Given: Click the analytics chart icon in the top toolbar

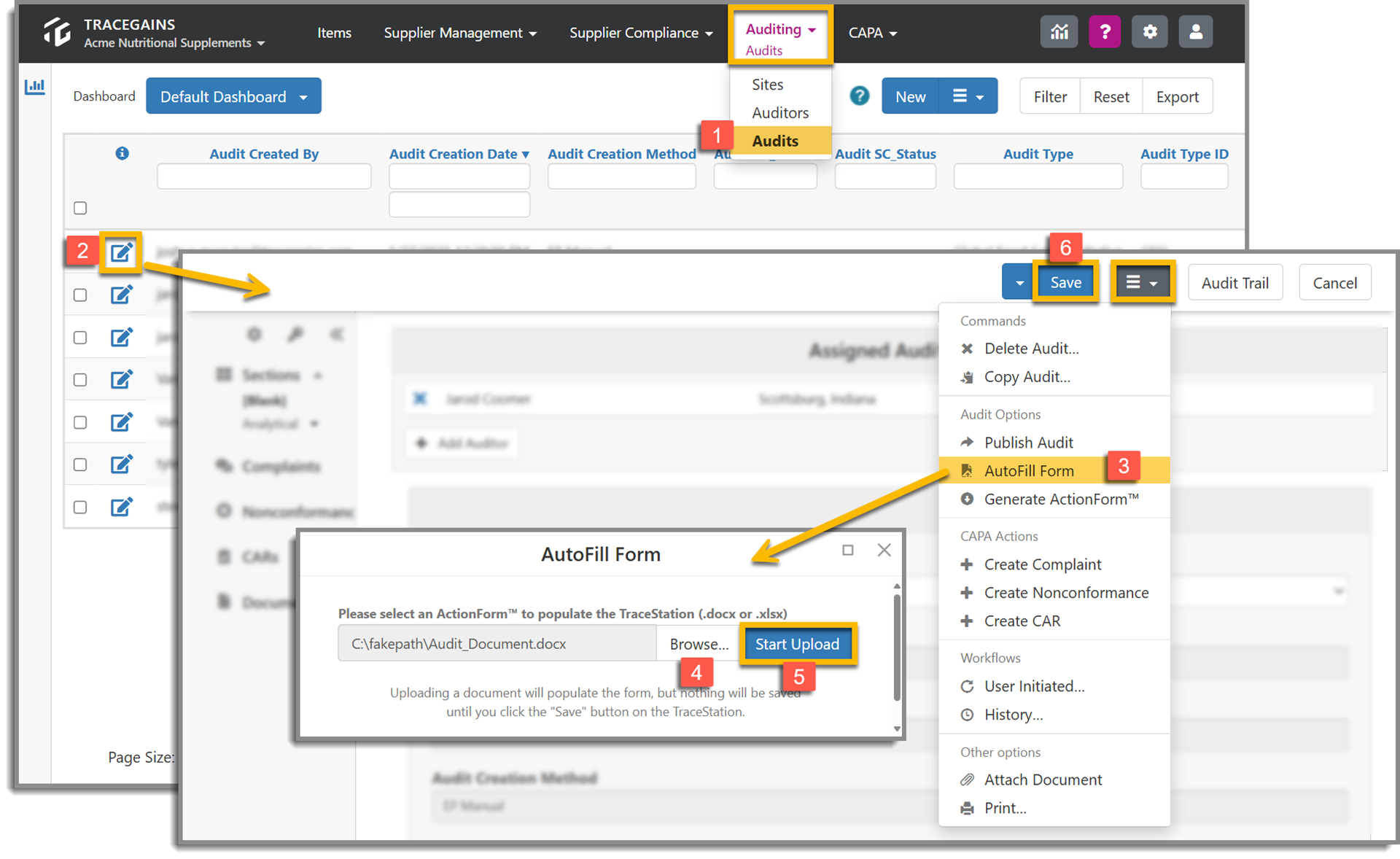Looking at the screenshot, I should (x=1059, y=31).
